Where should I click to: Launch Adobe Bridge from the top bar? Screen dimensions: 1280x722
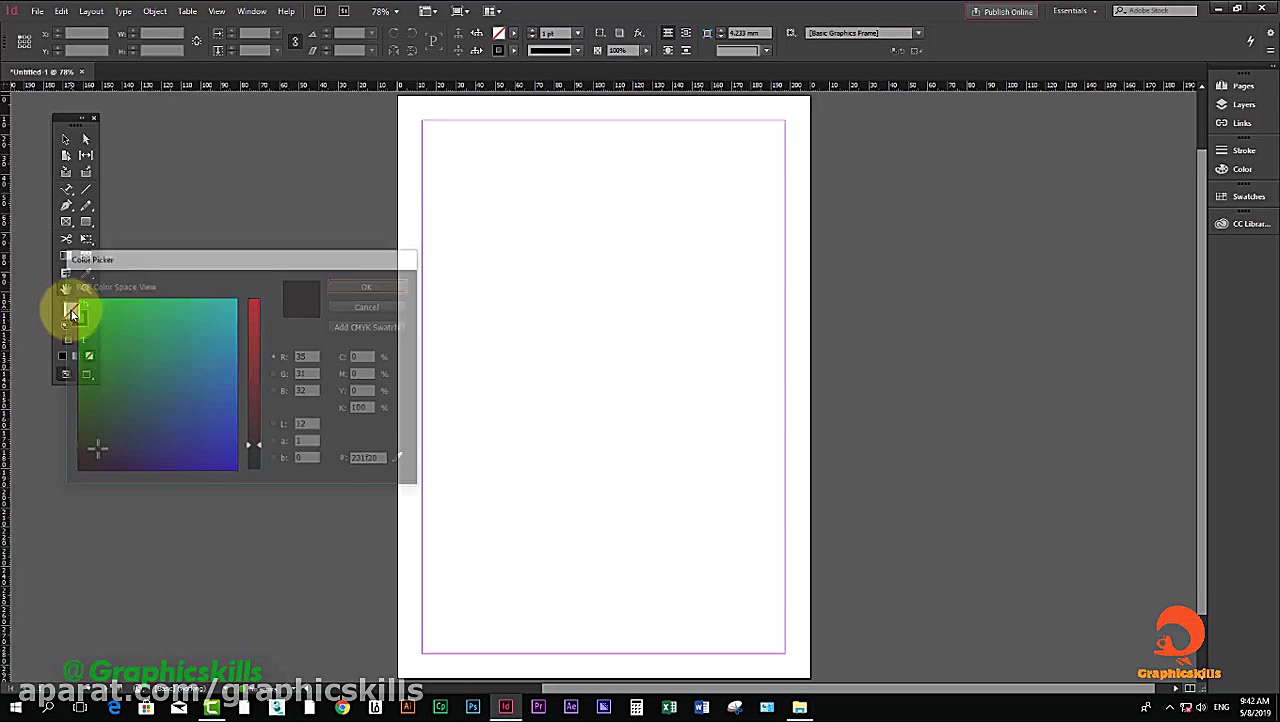(320, 11)
